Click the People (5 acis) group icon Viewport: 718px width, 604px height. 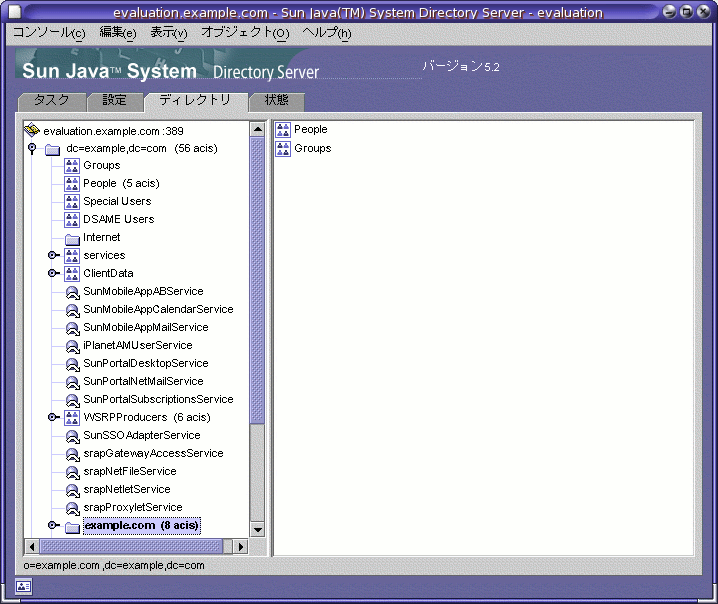(x=72, y=184)
